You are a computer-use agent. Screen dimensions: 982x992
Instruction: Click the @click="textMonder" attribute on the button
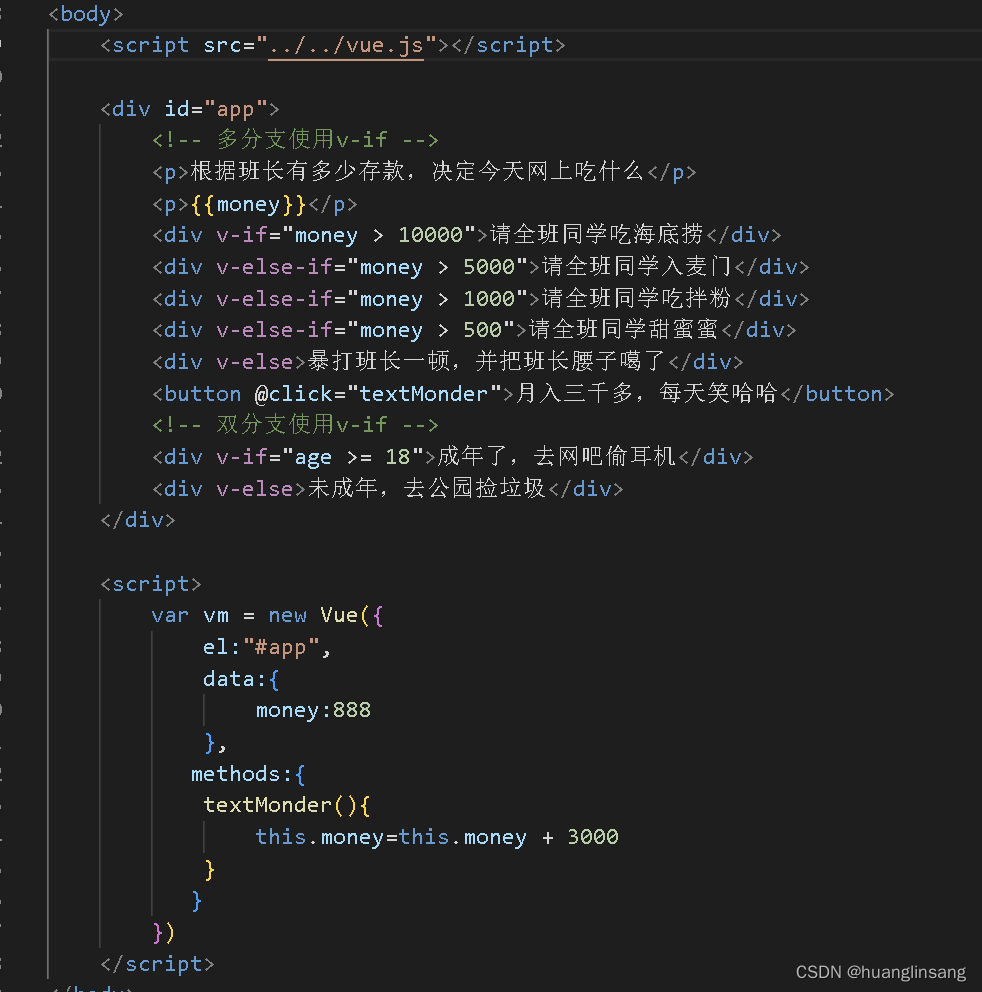coord(378,394)
